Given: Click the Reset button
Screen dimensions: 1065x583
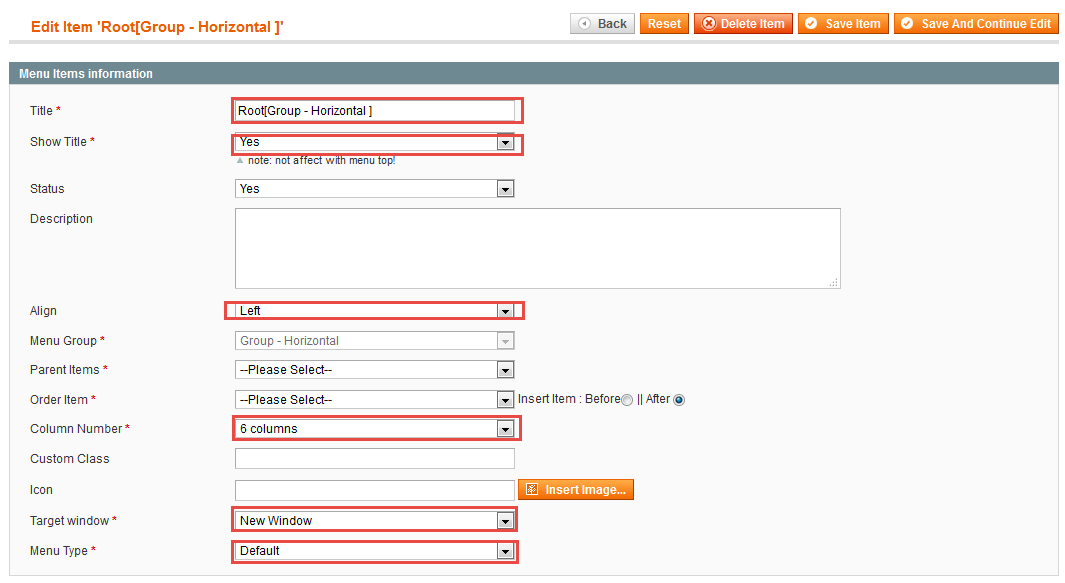Looking at the screenshot, I should click(664, 24).
